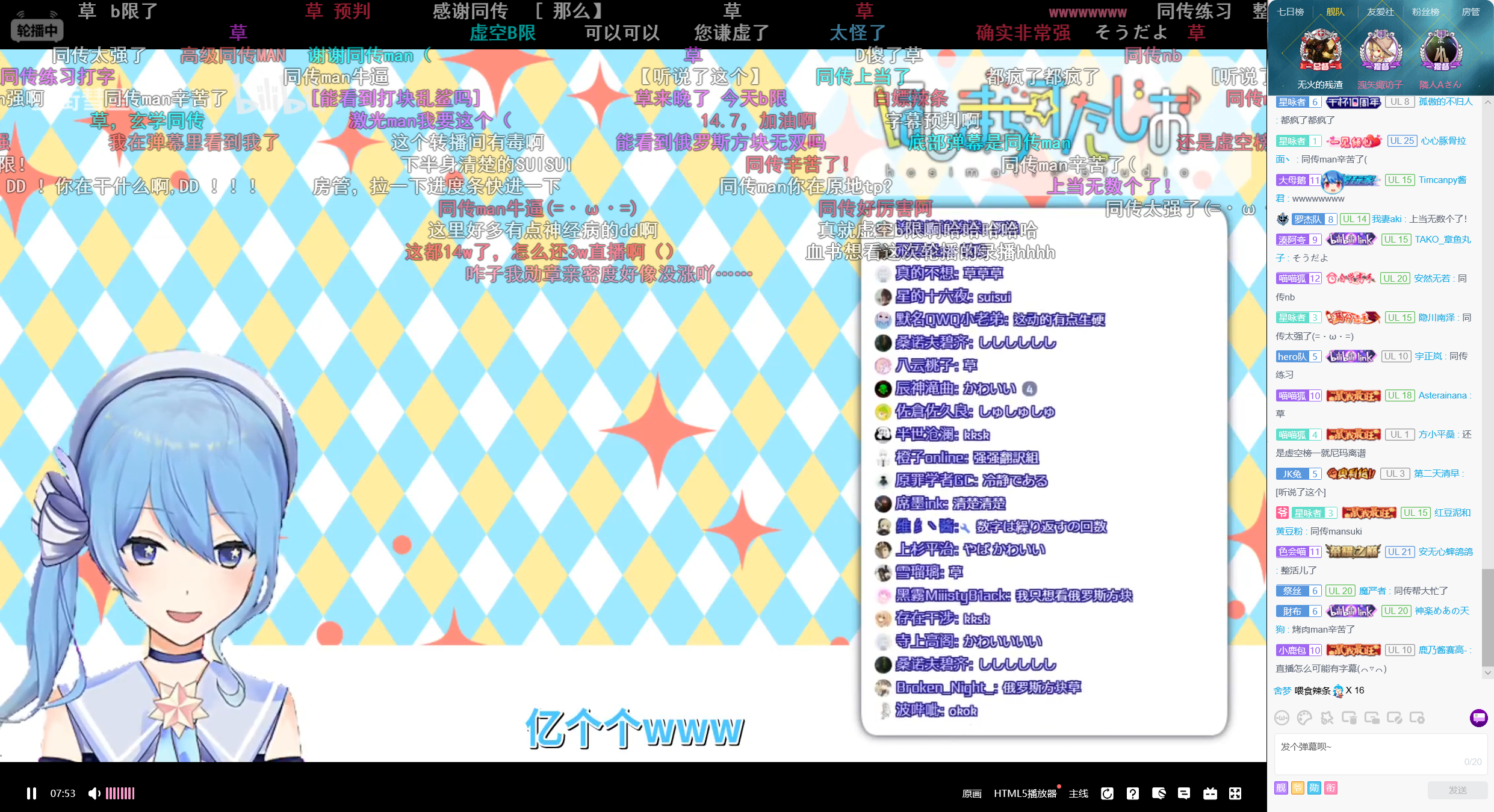
Task: Open the 主线 stream line selector
Action: [x=1078, y=793]
